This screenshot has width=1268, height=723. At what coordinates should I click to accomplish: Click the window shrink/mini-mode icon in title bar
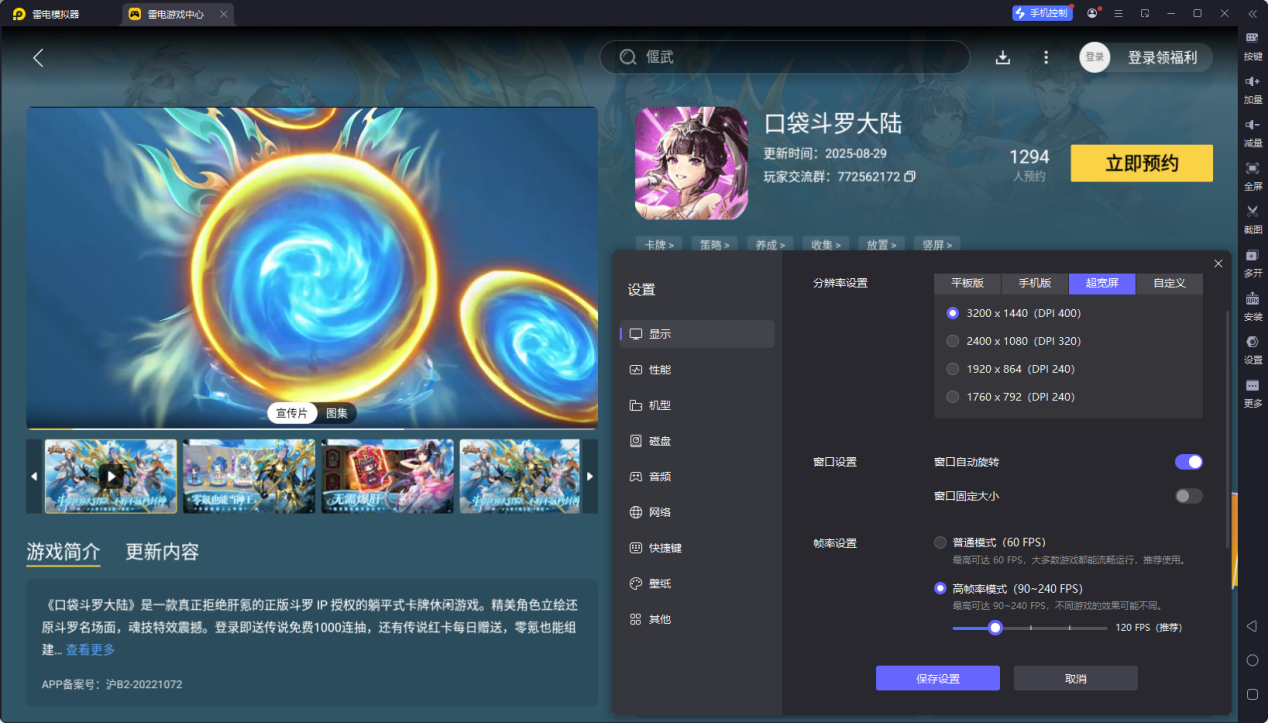coord(1145,13)
